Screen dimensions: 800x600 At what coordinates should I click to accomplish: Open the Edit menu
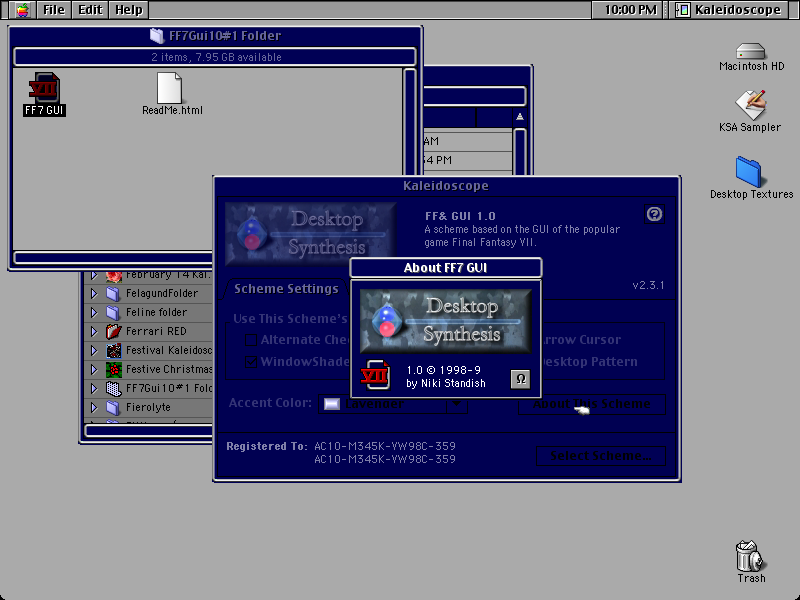(x=90, y=10)
